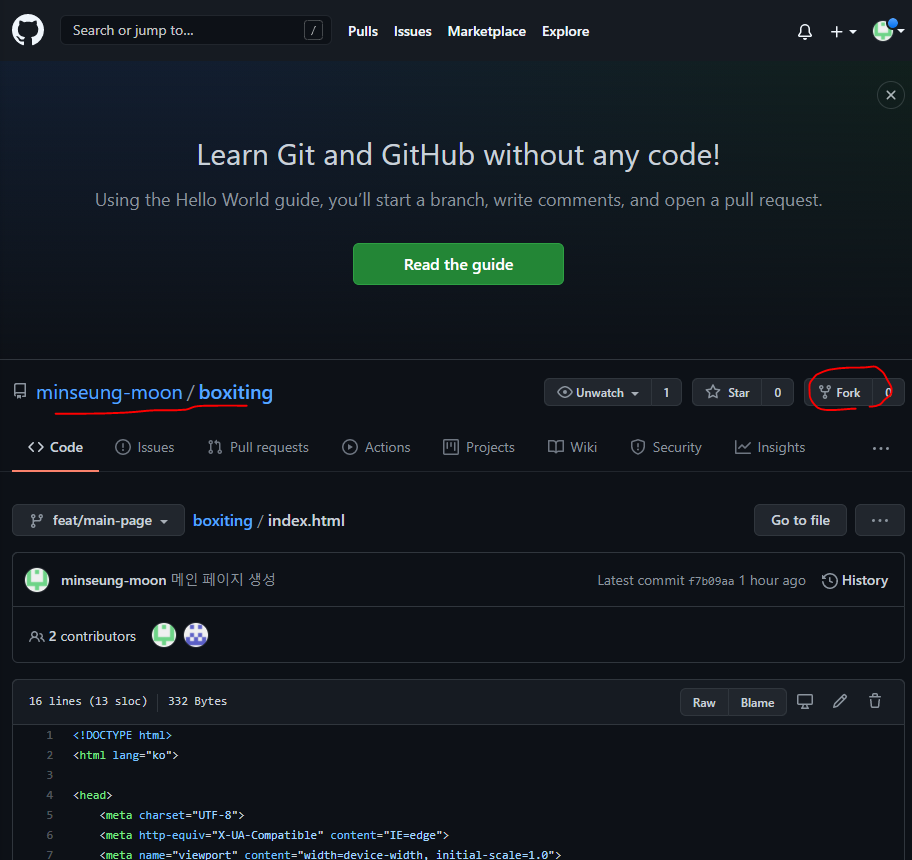The height and width of the screenshot is (860, 912).
Task: Open first contributor green avatar
Action: pos(164,635)
